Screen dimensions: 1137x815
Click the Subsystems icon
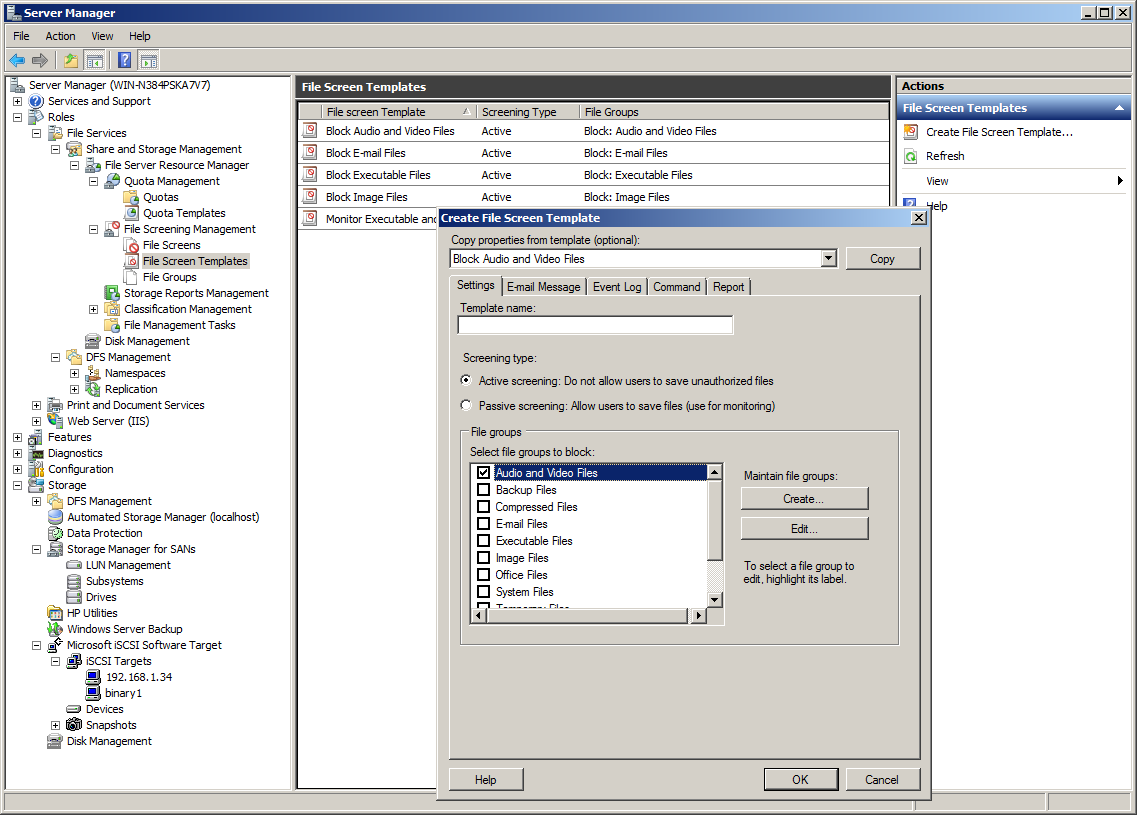coord(74,581)
